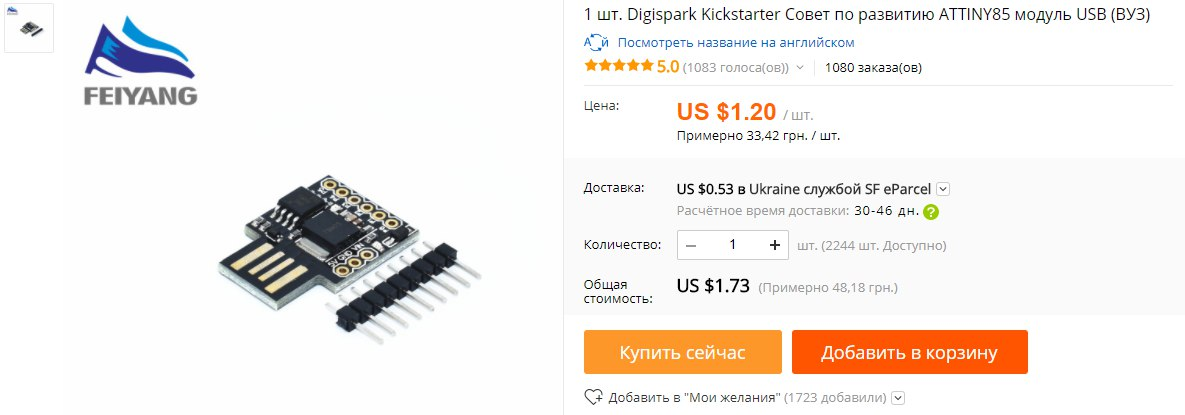Image resolution: width=1185 pixels, height=415 pixels.
Task: Expand the wishlist options dropdown arrow
Action: [899, 398]
